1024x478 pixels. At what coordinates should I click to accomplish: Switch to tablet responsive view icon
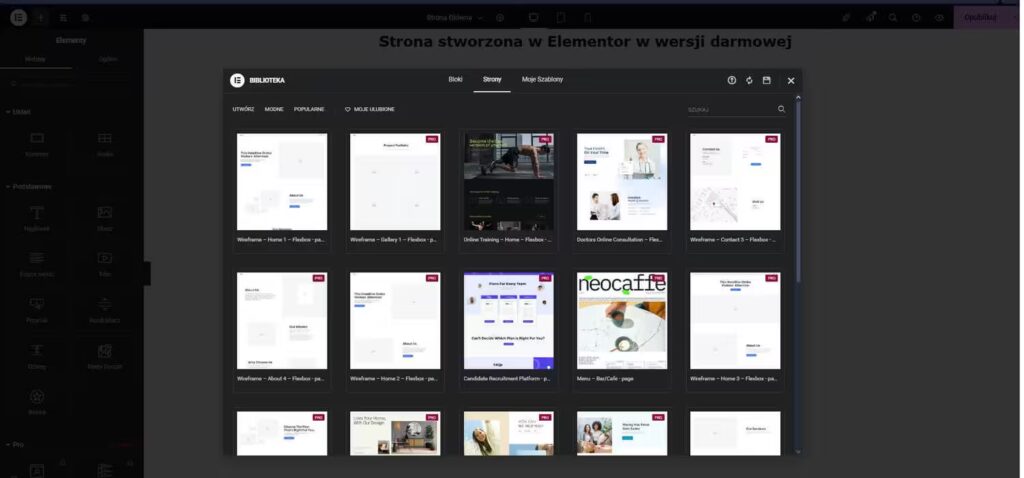click(x=561, y=18)
